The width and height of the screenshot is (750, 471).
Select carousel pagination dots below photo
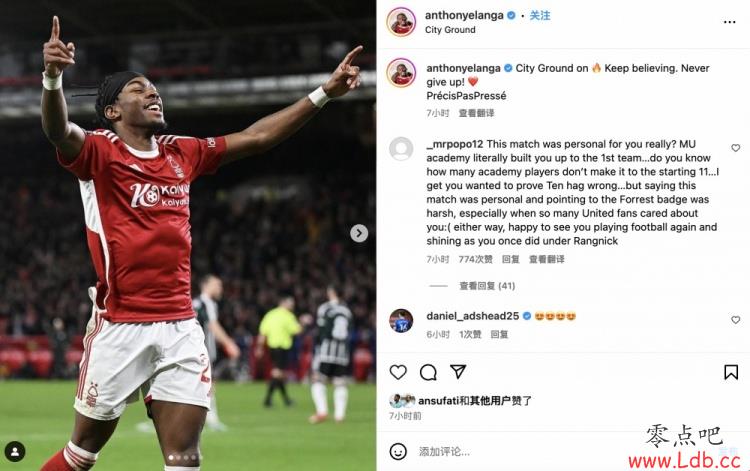(x=183, y=458)
